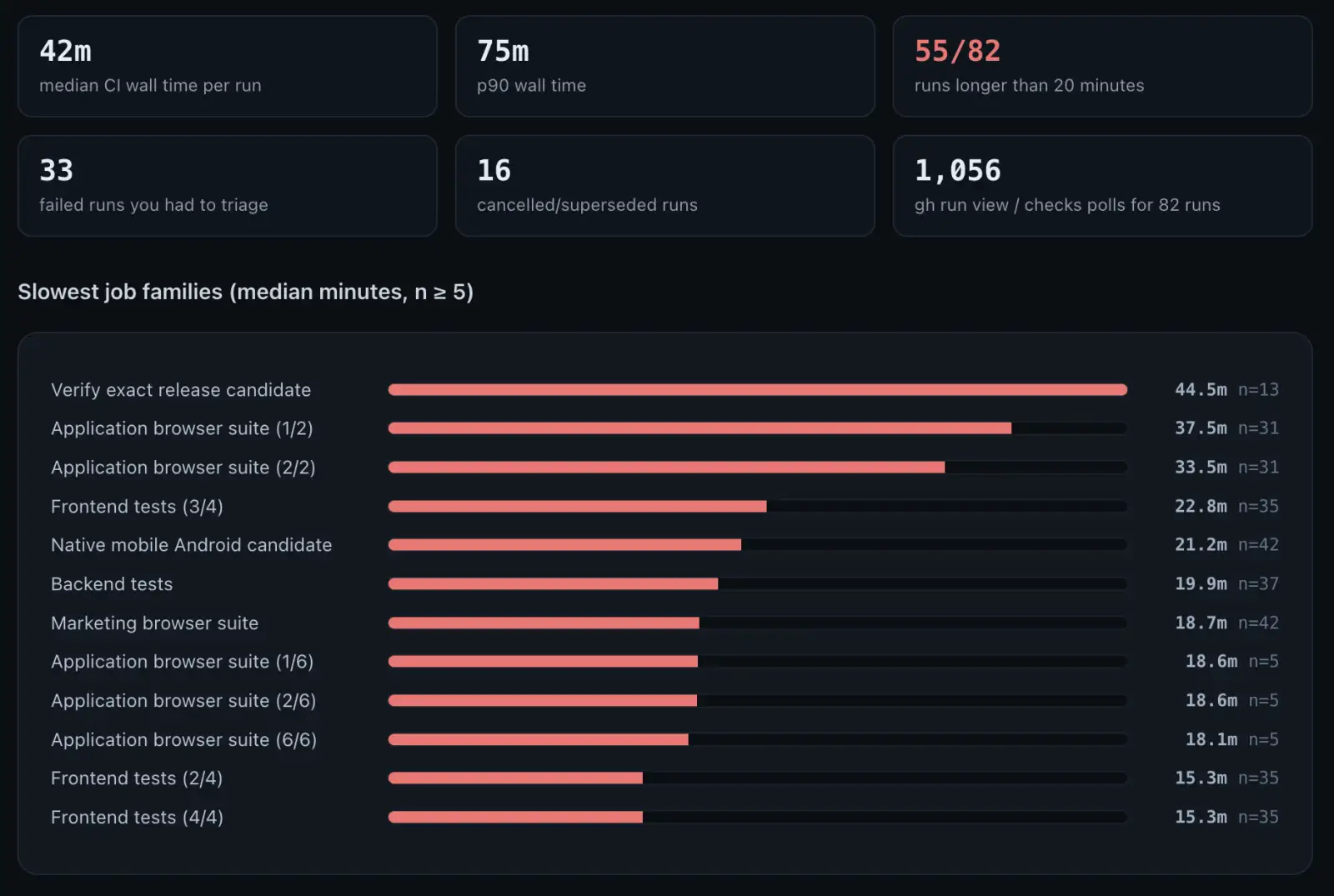Select 'Backend tests' row label

112,584
